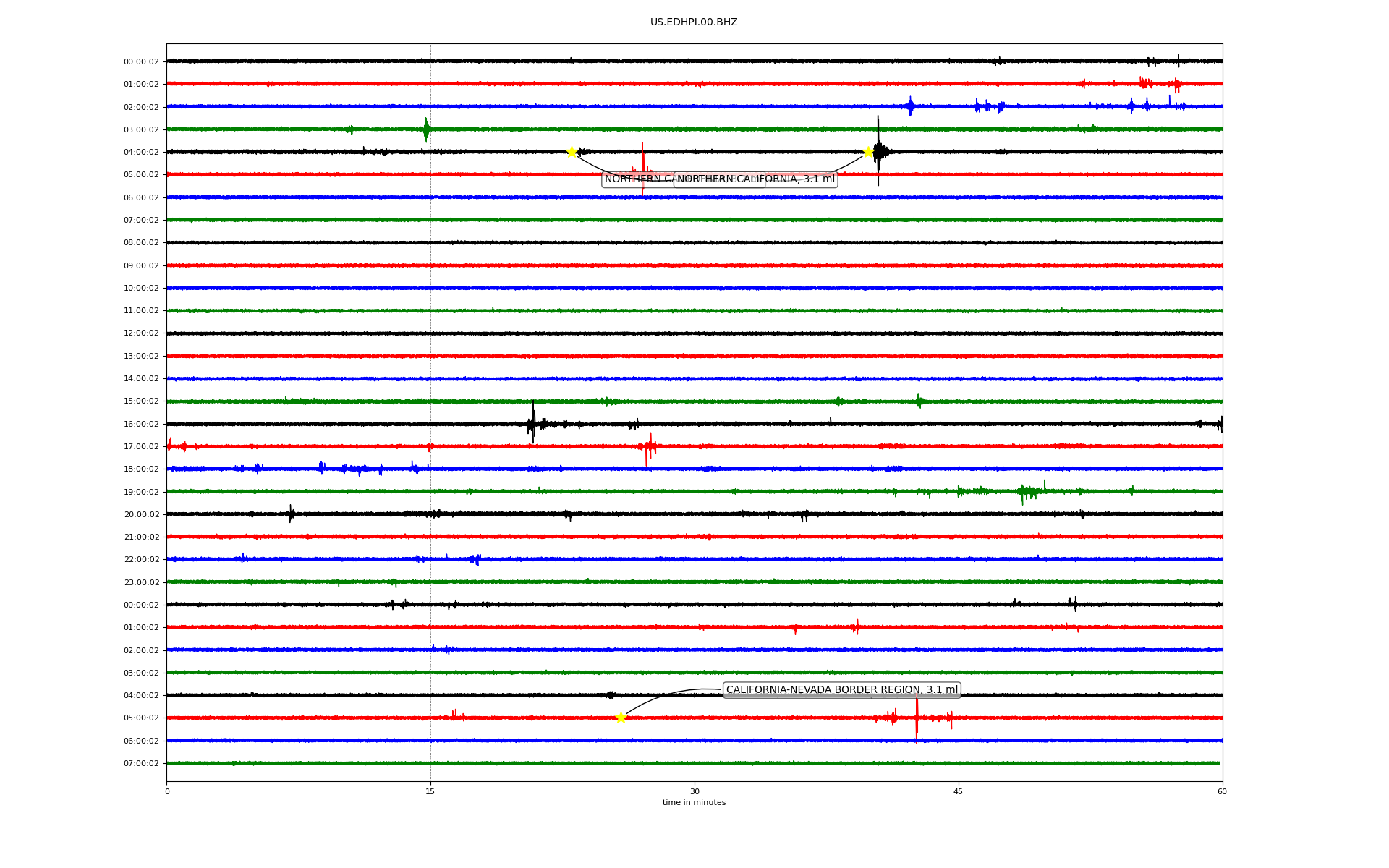Click the California-Nevada Border Region 3.1 ml label

(x=841, y=690)
